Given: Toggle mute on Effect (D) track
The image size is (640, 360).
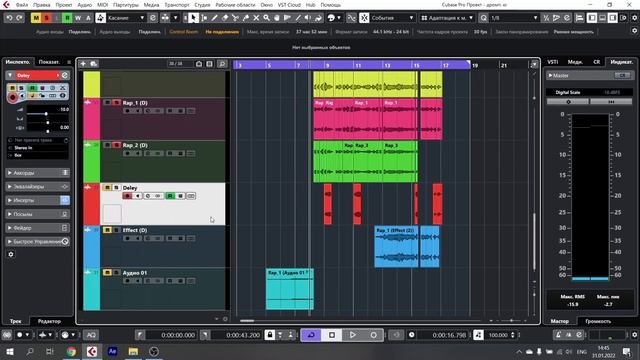Looking at the screenshot, I should click(x=107, y=230).
